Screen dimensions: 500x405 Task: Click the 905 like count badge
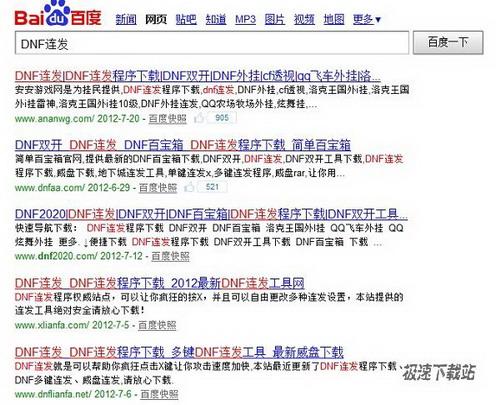pyautogui.click(x=222, y=118)
